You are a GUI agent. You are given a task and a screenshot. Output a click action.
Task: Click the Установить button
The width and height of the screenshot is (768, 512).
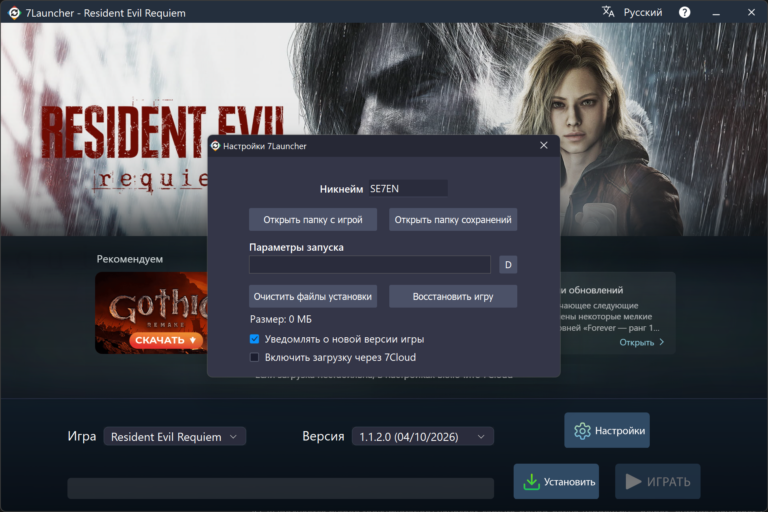coord(556,482)
